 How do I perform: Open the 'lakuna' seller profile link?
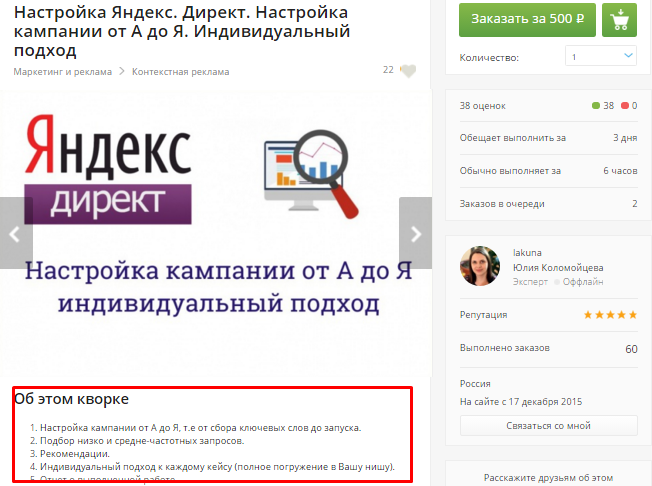(527, 253)
